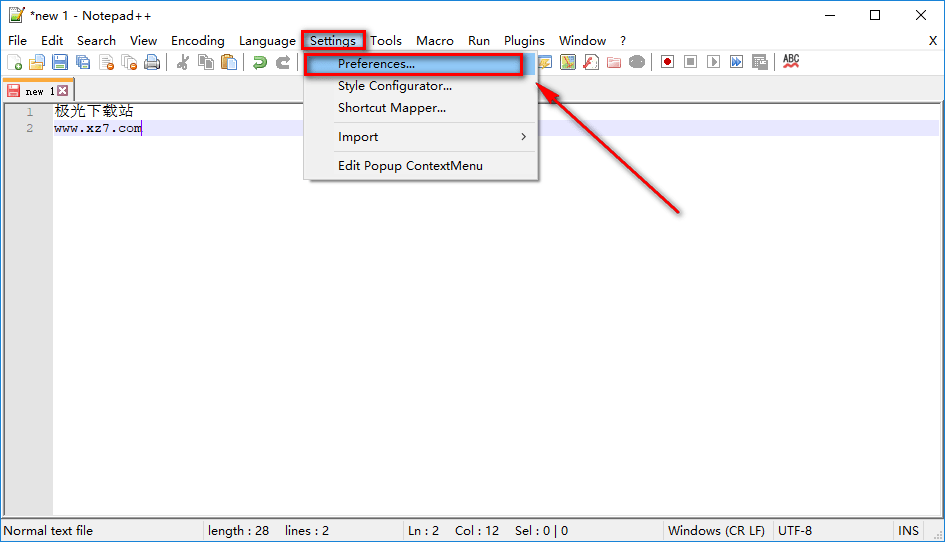Open the Tools menu
This screenshot has width=945, height=542.
click(x=386, y=41)
